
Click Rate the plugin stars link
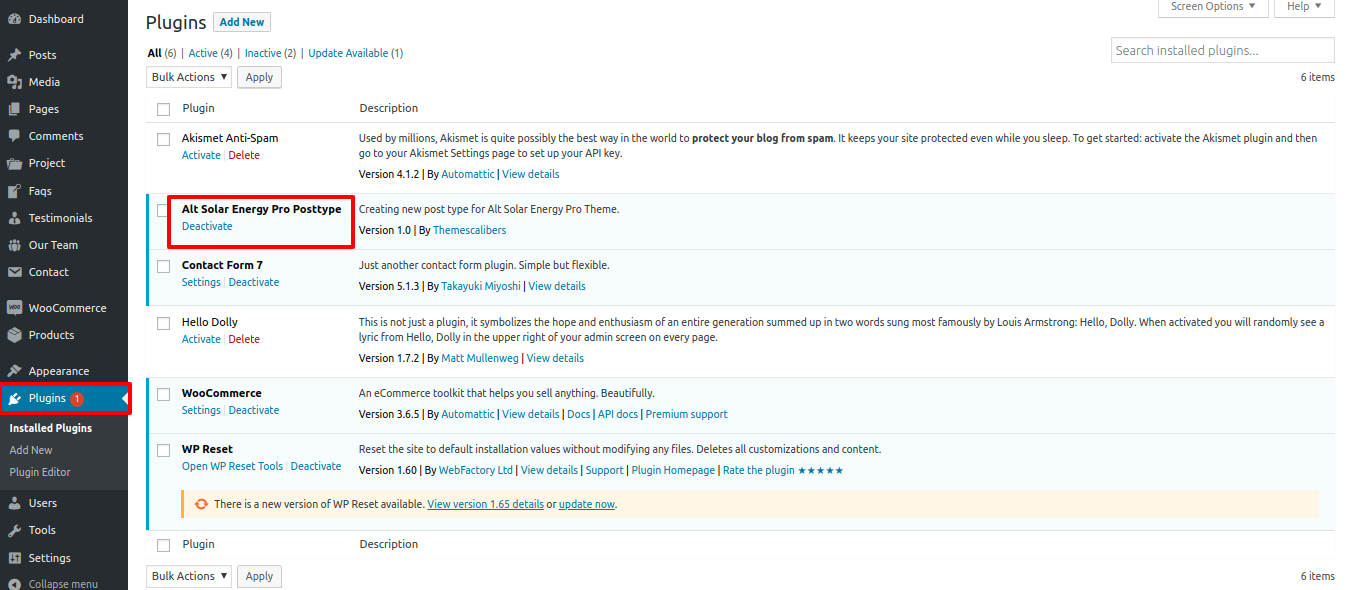(783, 470)
